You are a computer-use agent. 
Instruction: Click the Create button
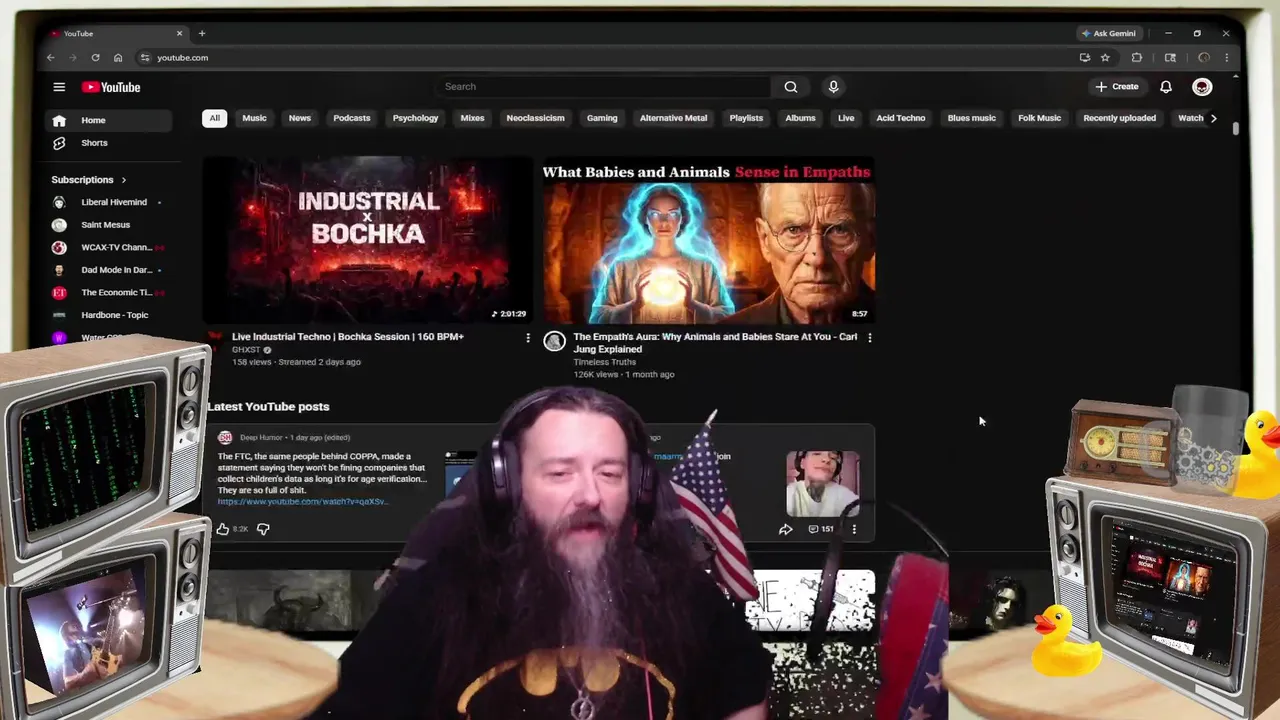pos(1117,87)
